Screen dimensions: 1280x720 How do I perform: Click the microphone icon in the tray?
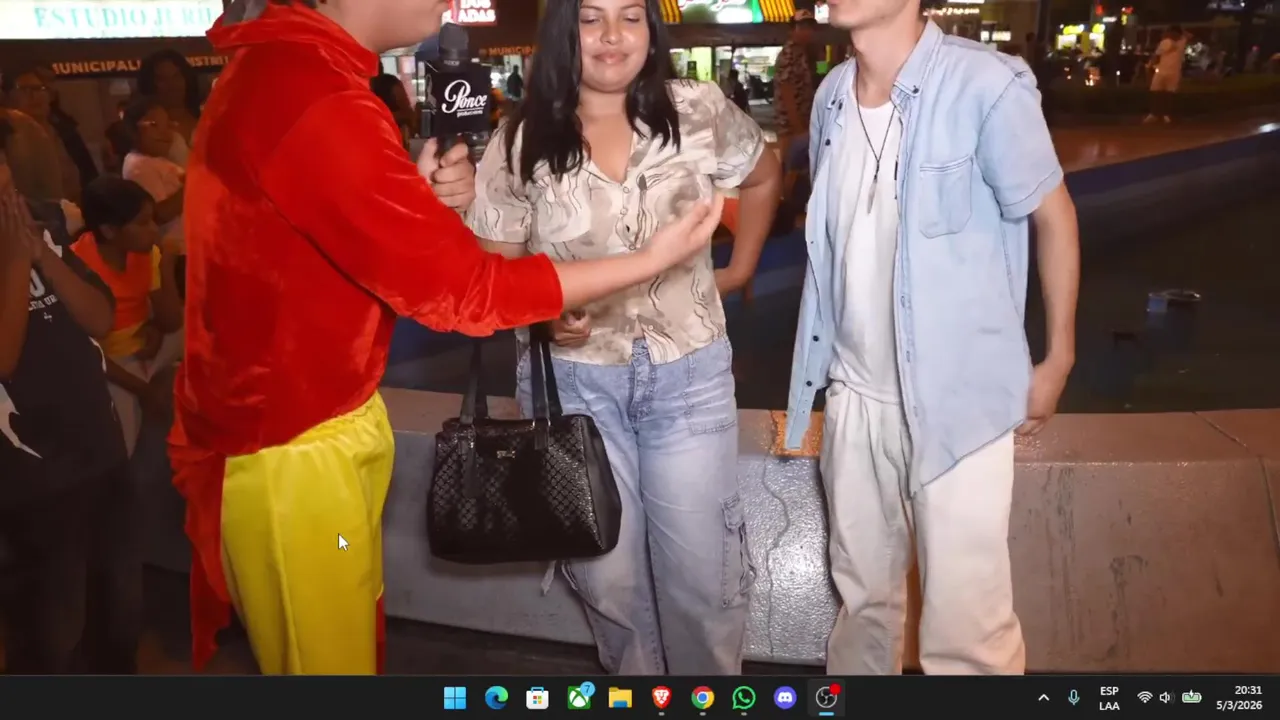pos(1073,698)
